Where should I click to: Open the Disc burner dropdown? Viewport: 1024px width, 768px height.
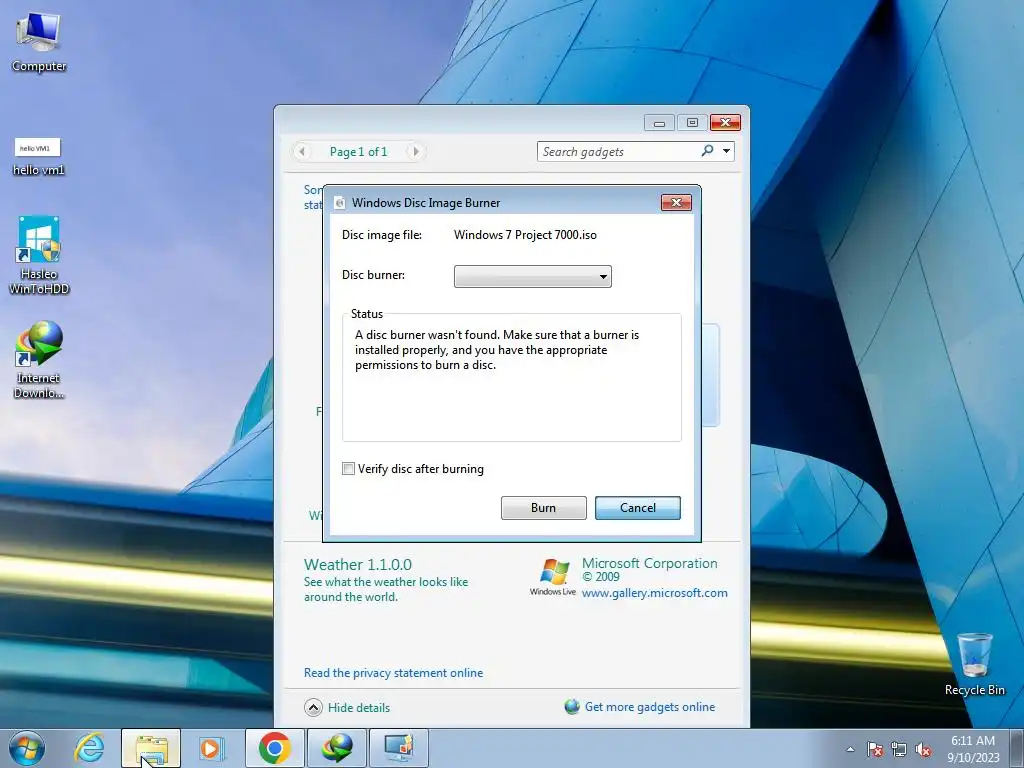(532, 276)
